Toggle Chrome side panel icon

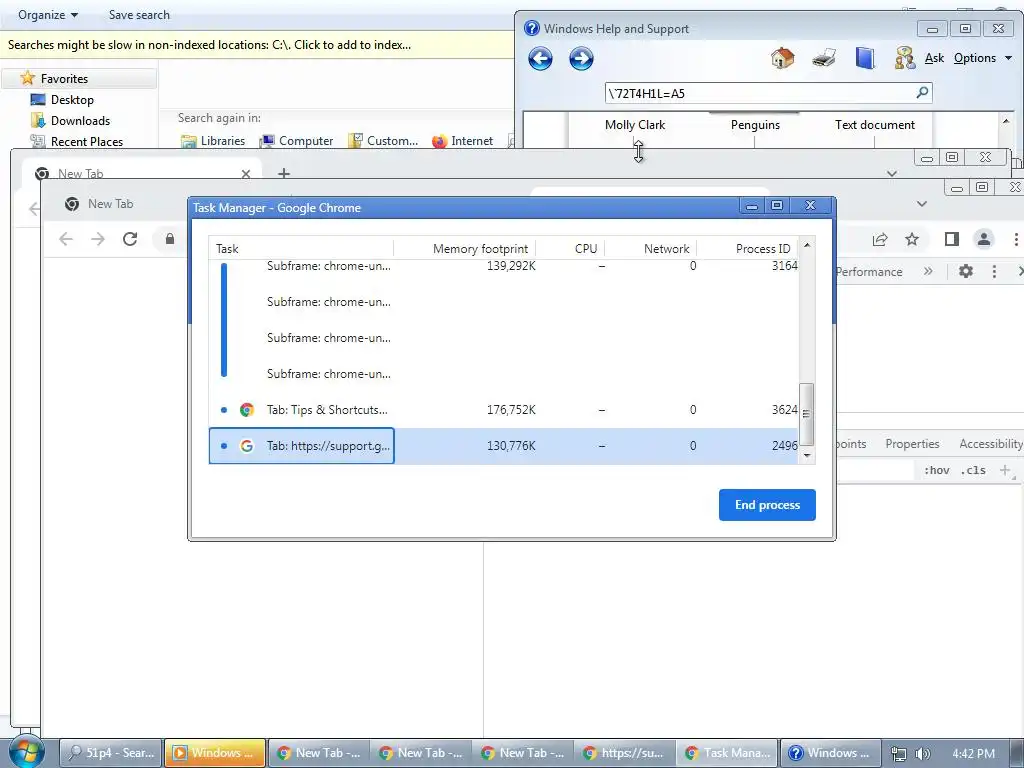point(952,239)
